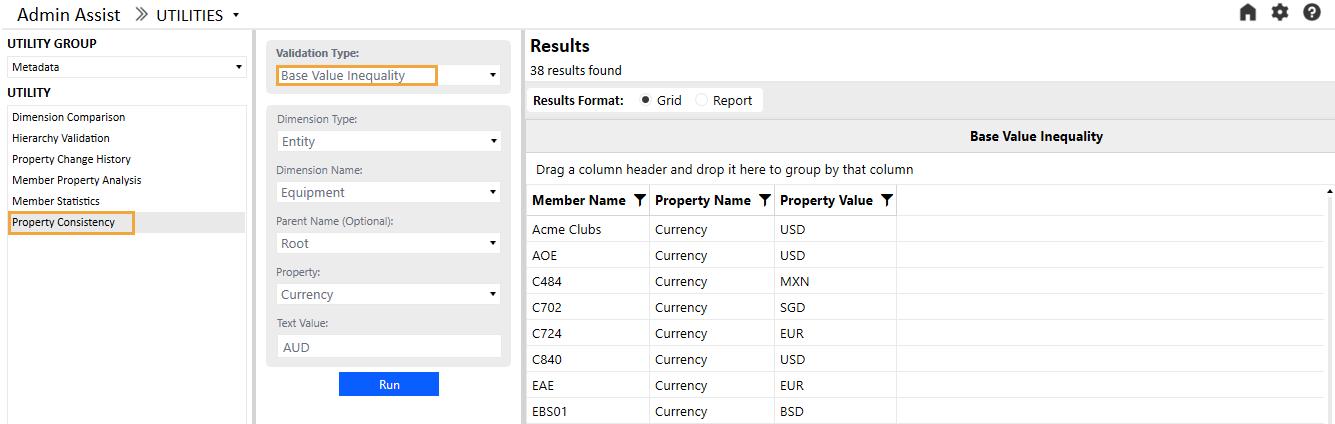
Task: Select the Acme Clubs row
Action: (567, 230)
